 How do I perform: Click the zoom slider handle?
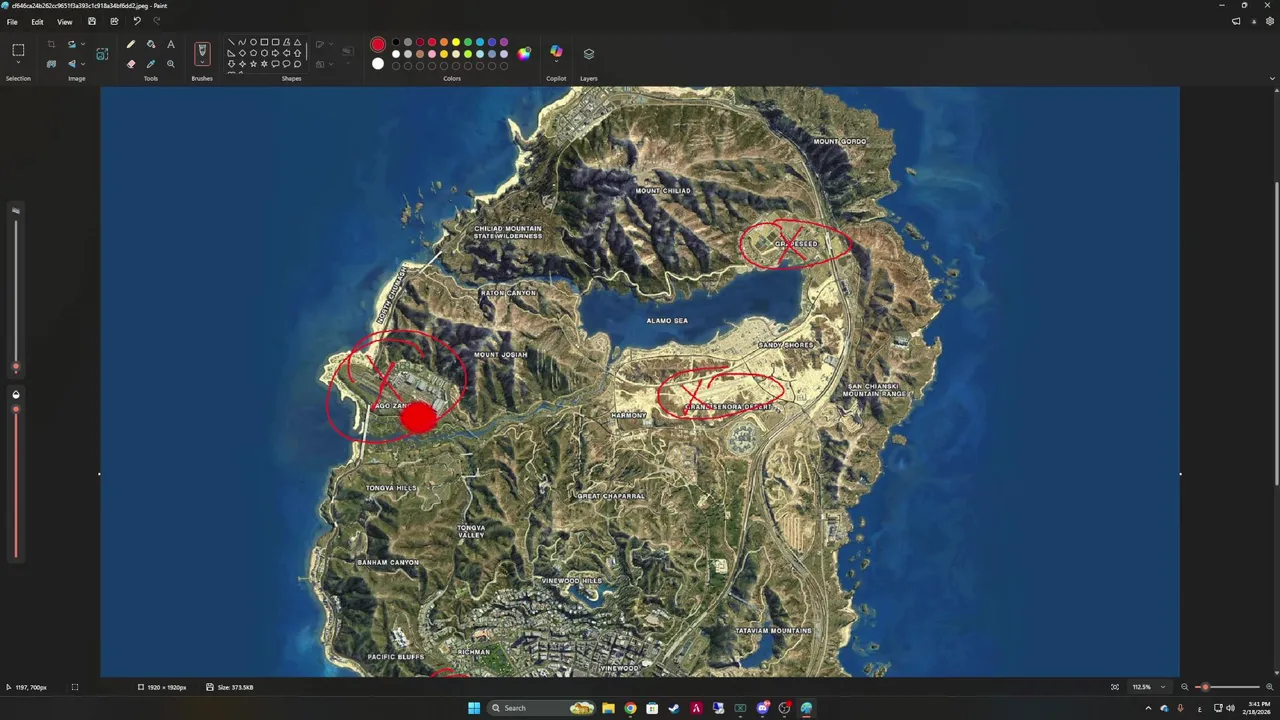(x=1205, y=687)
